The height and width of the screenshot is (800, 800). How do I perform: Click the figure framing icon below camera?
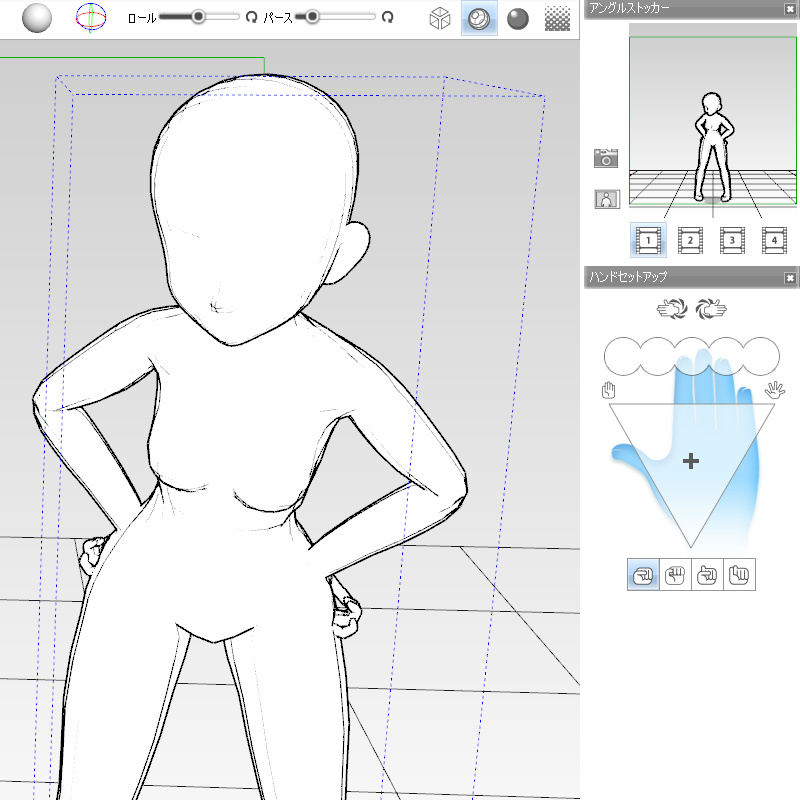tap(606, 199)
